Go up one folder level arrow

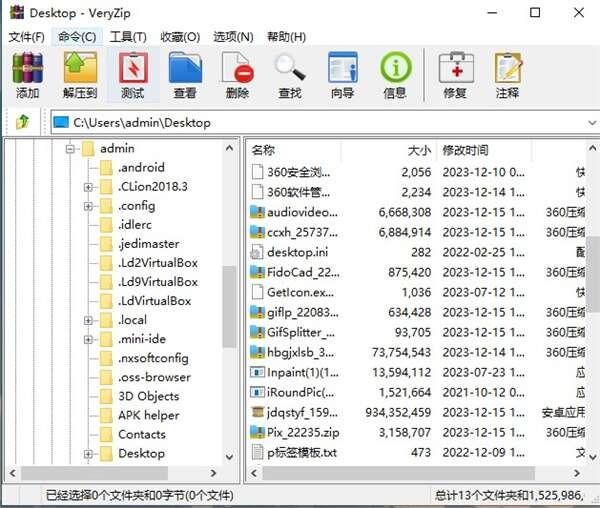click(x=22, y=122)
